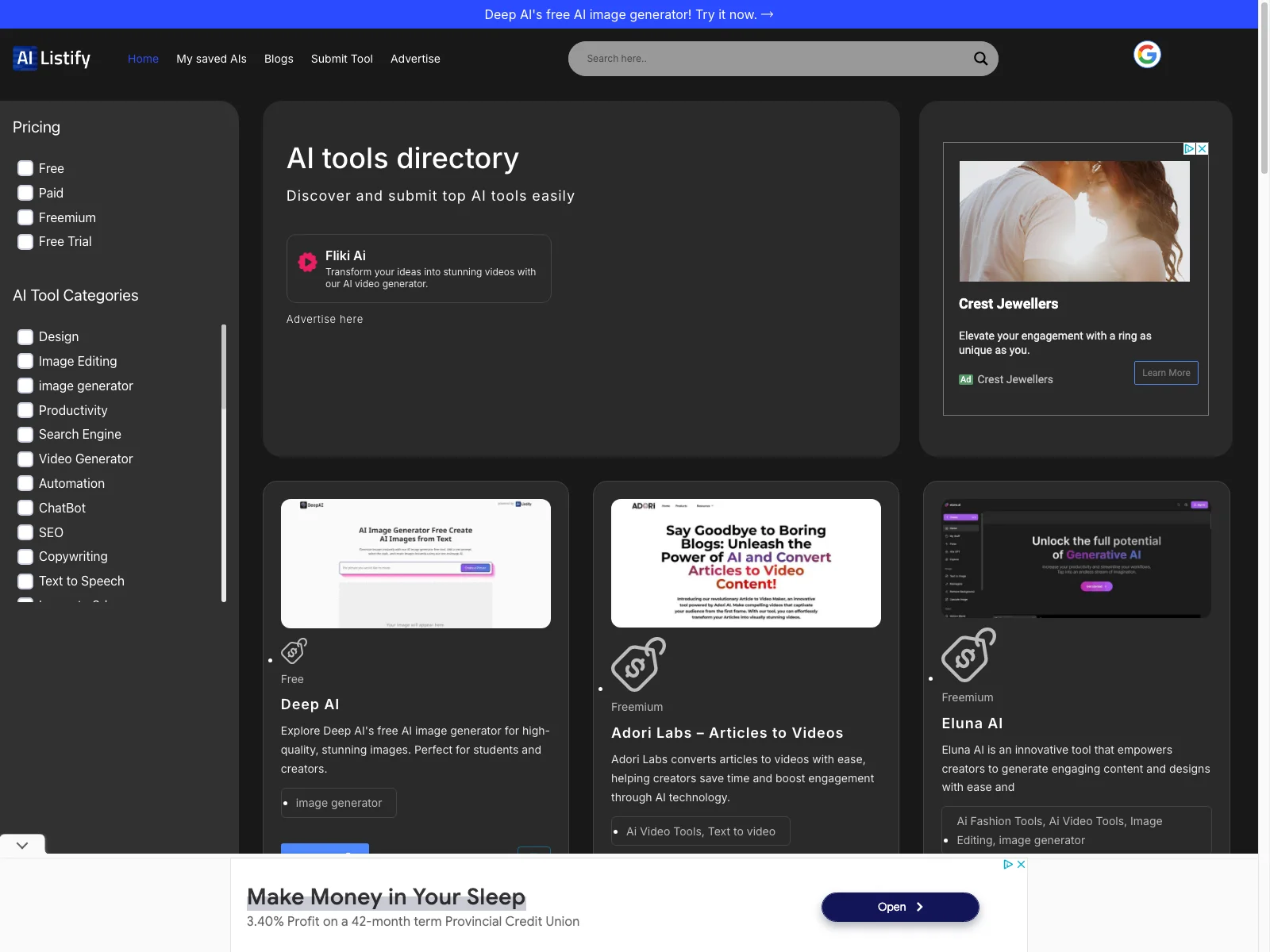The image size is (1270, 952).
Task: Check the Text to Speech category
Action: pos(25,581)
